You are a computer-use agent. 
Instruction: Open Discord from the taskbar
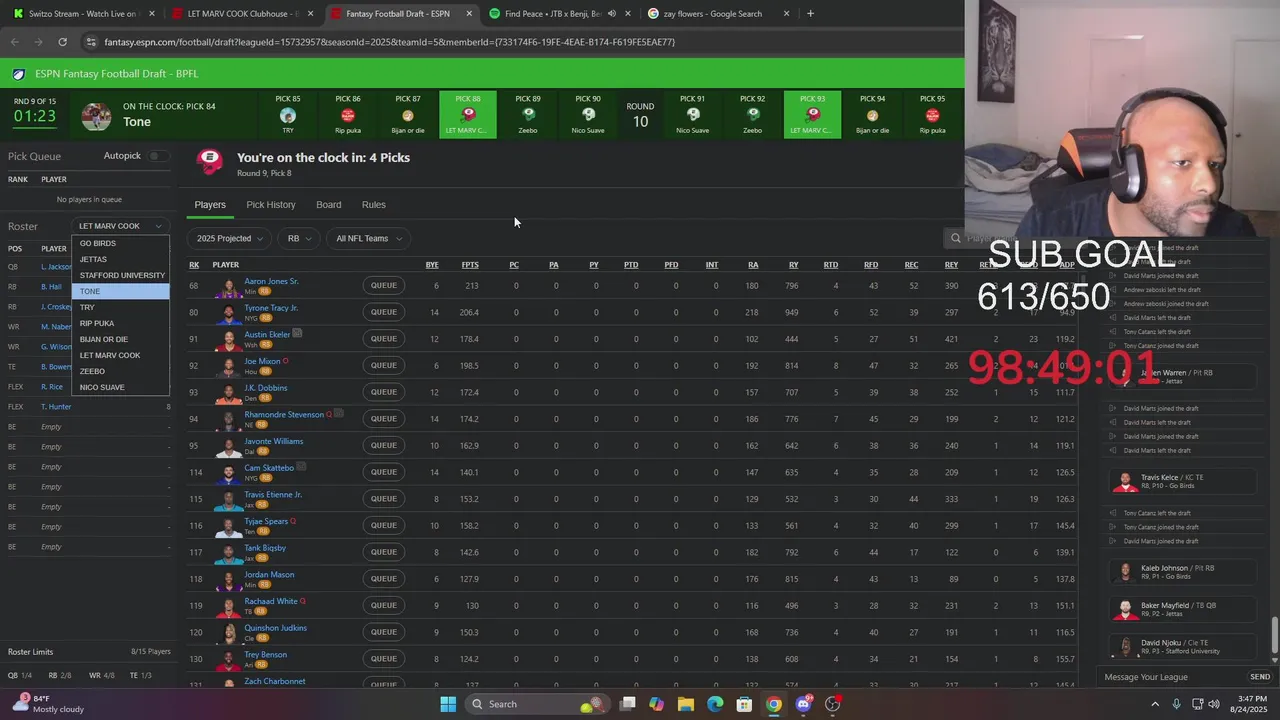803,704
